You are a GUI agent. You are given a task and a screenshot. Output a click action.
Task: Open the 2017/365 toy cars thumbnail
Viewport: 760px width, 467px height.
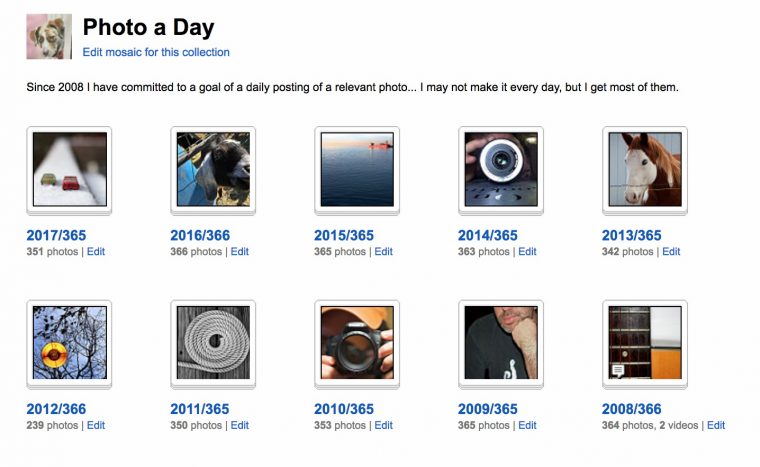pos(70,169)
